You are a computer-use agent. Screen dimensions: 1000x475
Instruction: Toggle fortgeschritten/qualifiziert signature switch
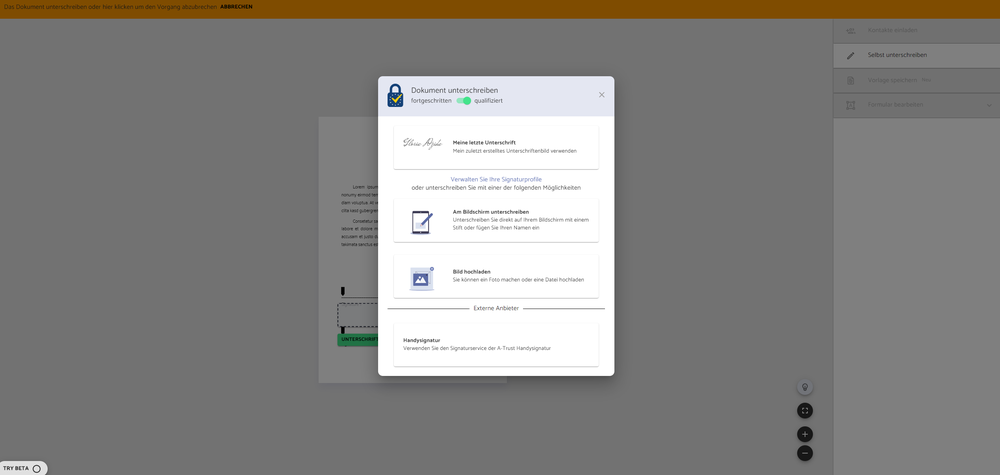coord(464,101)
